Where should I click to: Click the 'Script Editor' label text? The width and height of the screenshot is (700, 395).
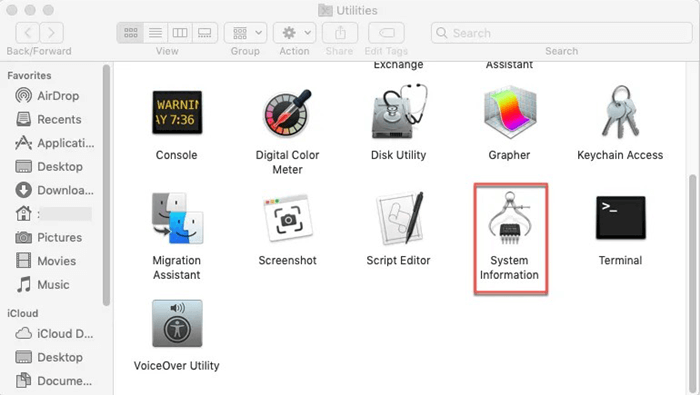pos(398,261)
